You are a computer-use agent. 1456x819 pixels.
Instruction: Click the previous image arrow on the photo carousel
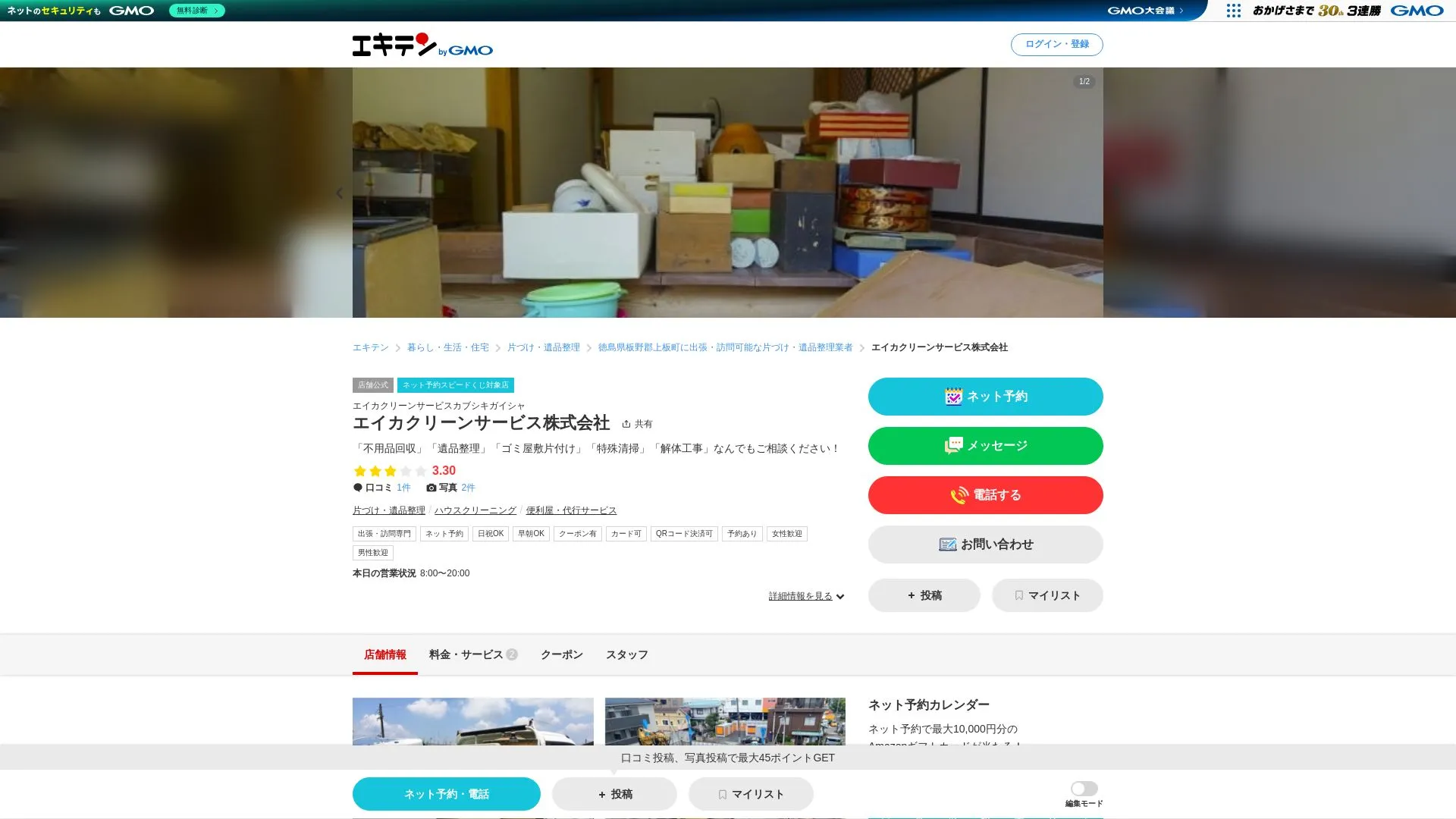[x=339, y=193]
